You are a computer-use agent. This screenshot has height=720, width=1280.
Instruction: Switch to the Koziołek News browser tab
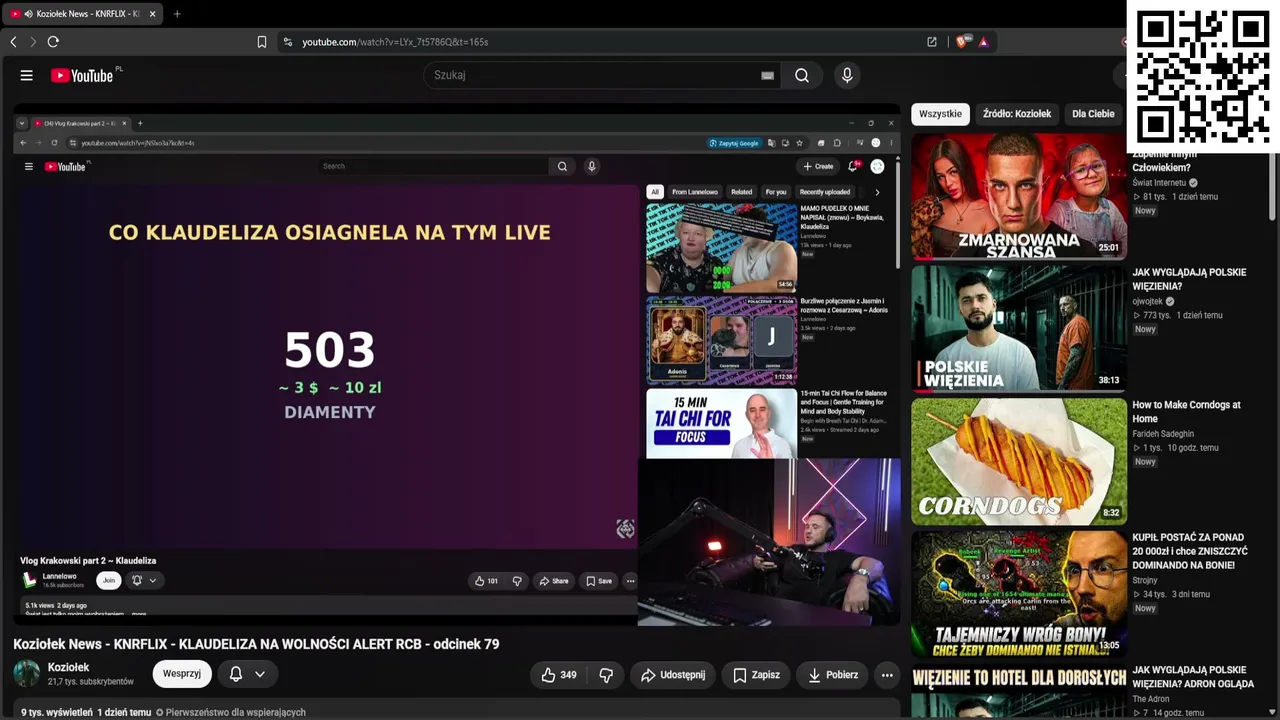[82, 14]
